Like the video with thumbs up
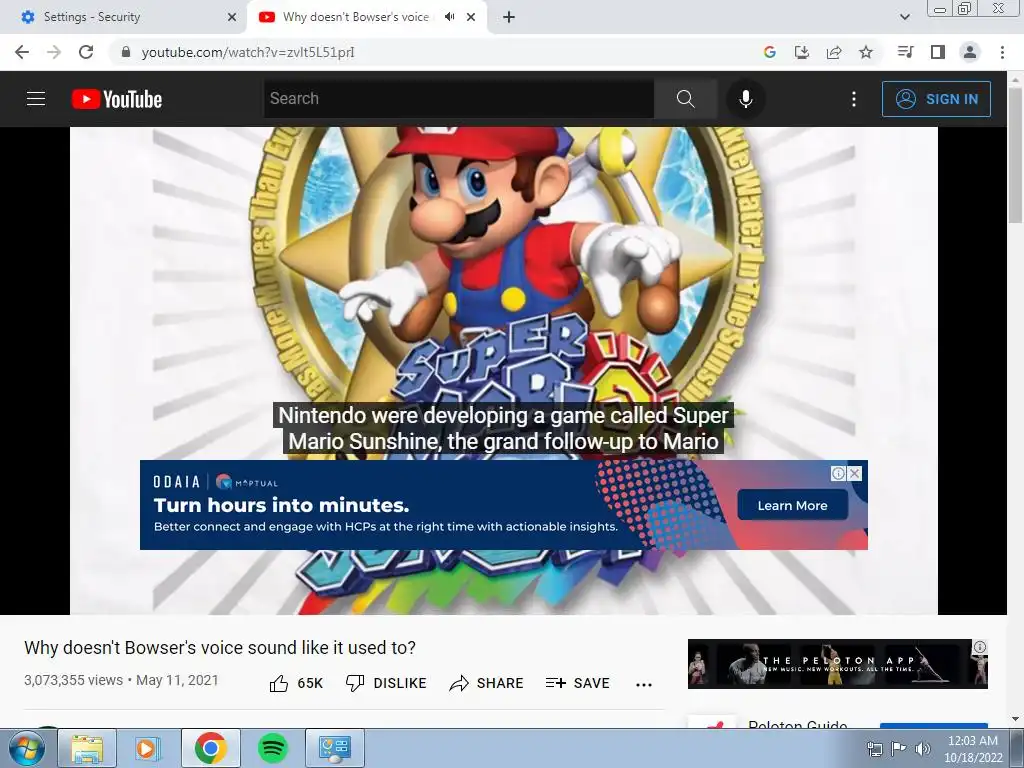This screenshot has width=1024, height=768. tap(296, 683)
